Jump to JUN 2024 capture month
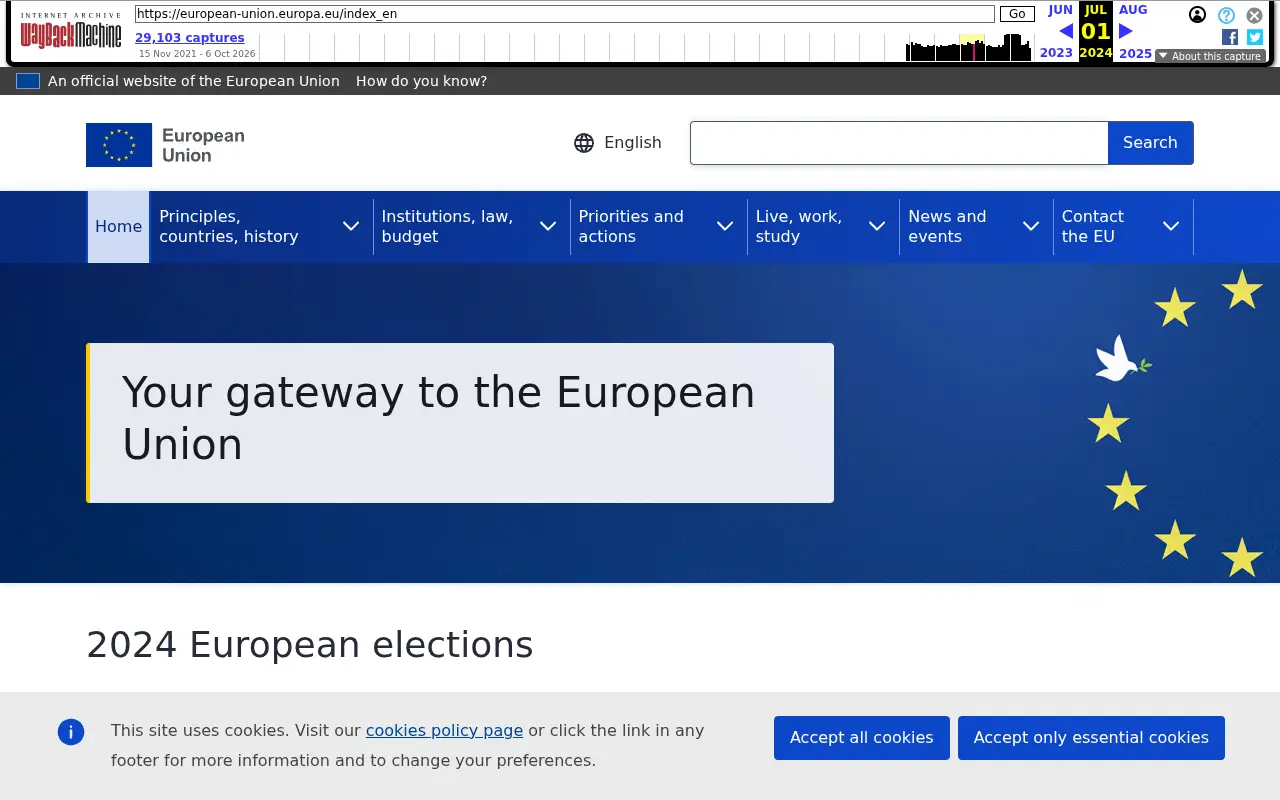 click(x=1060, y=10)
